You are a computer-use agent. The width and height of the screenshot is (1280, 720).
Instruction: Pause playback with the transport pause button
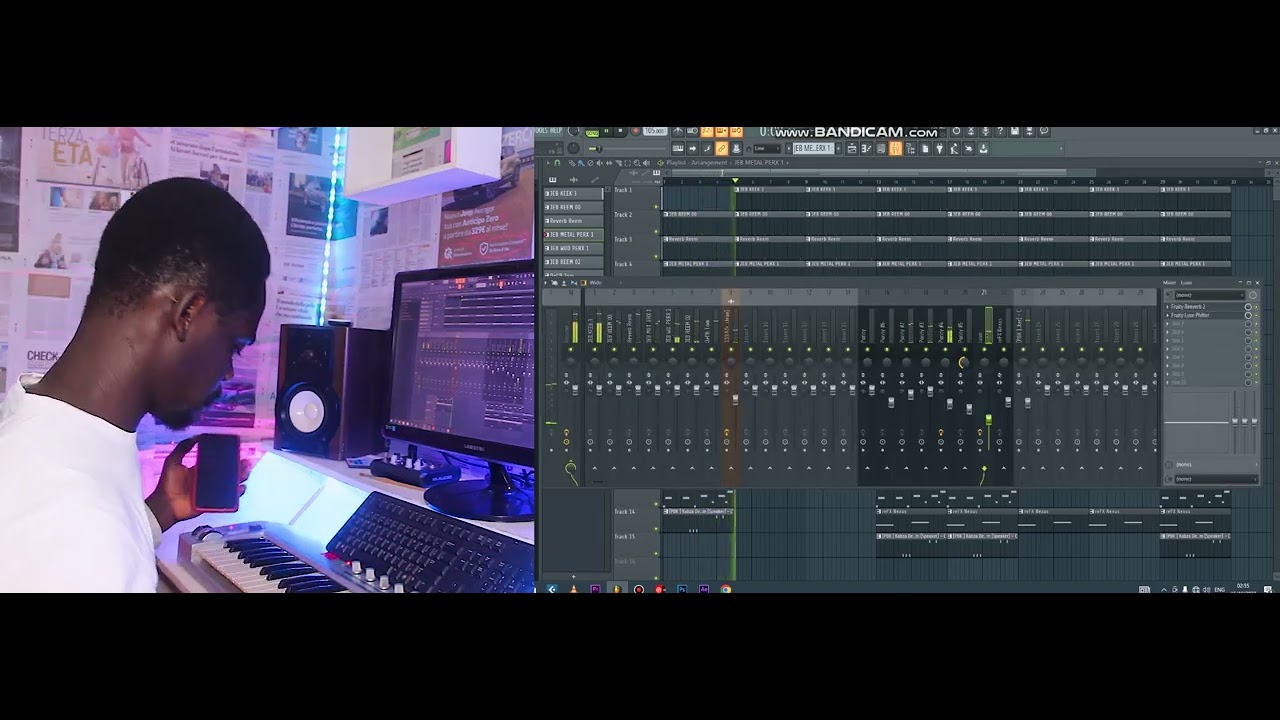[x=606, y=131]
